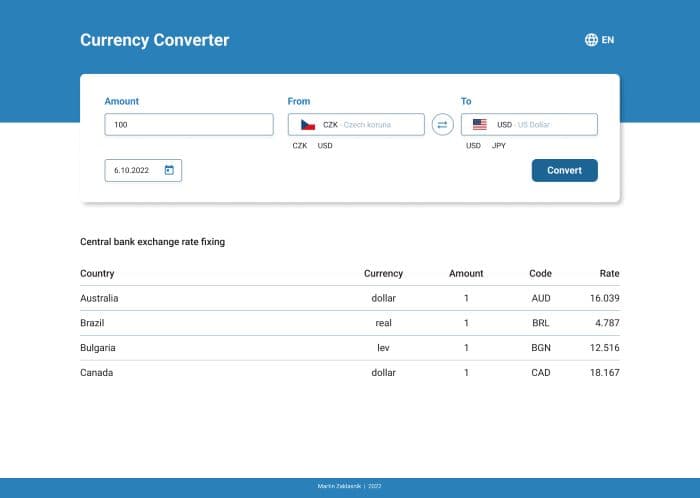The image size is (700, 498).
Task: Click the Amount column header in table
Action: tap(466, 274)
